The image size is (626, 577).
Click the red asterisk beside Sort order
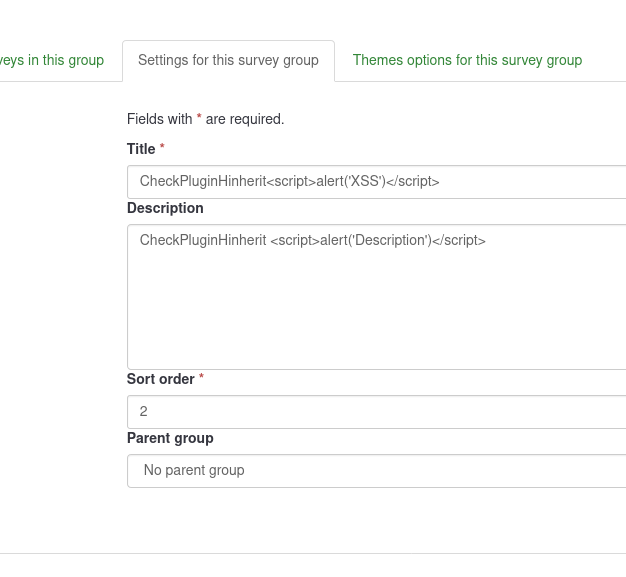(x=201, y=378)
